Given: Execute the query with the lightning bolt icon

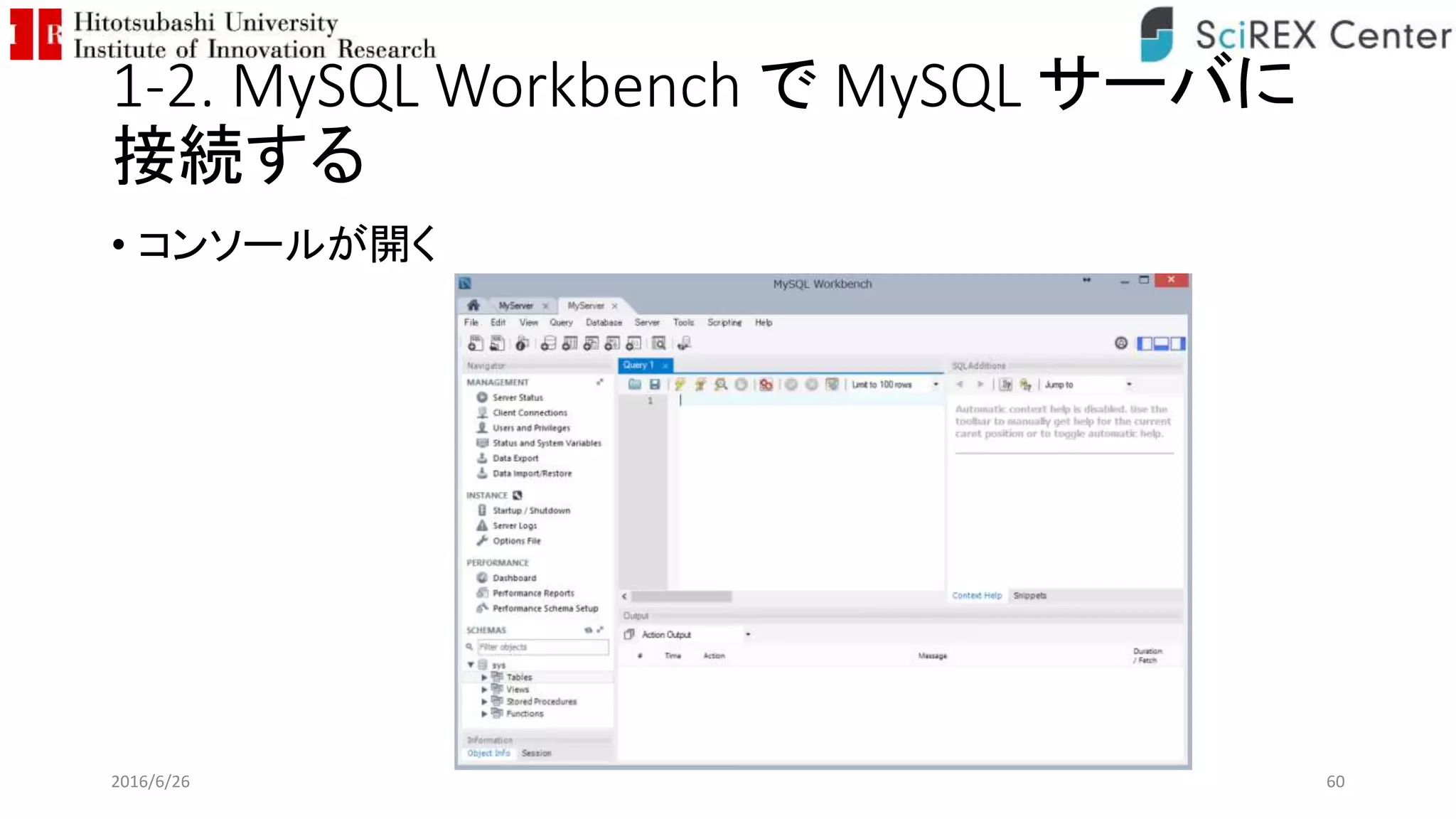Looking at the screenshot, I should (x=680, y=384).
